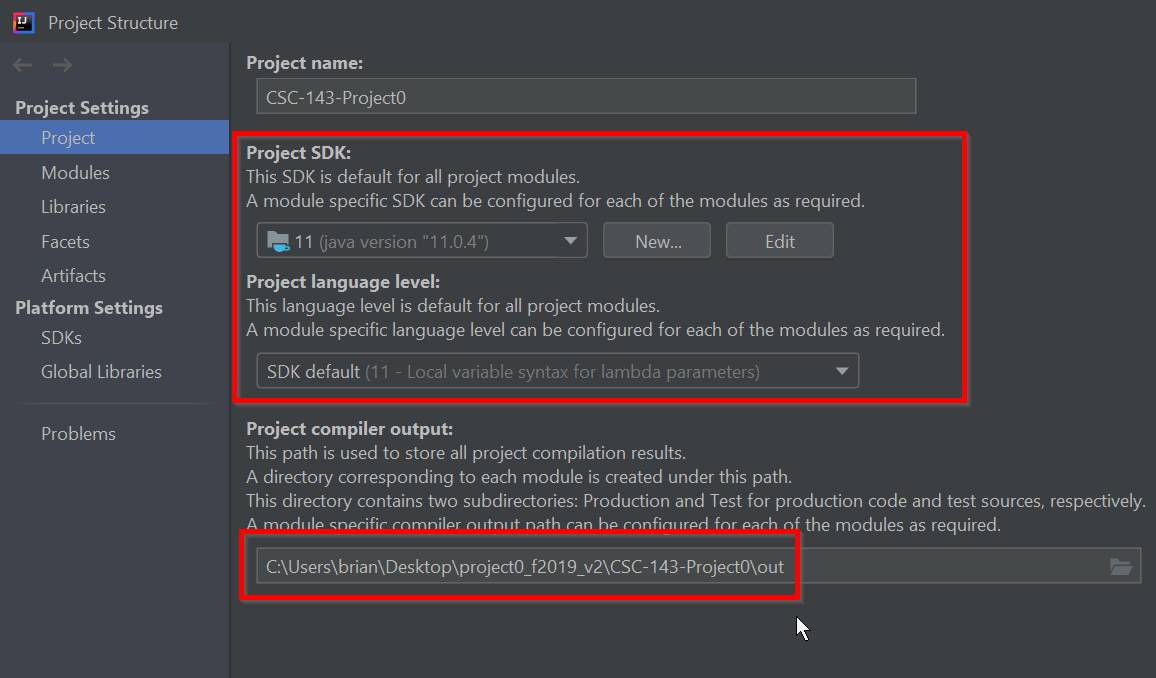The image size is (1156, 678).
Task: Click the New... SDK button
Action: [658, 241]
